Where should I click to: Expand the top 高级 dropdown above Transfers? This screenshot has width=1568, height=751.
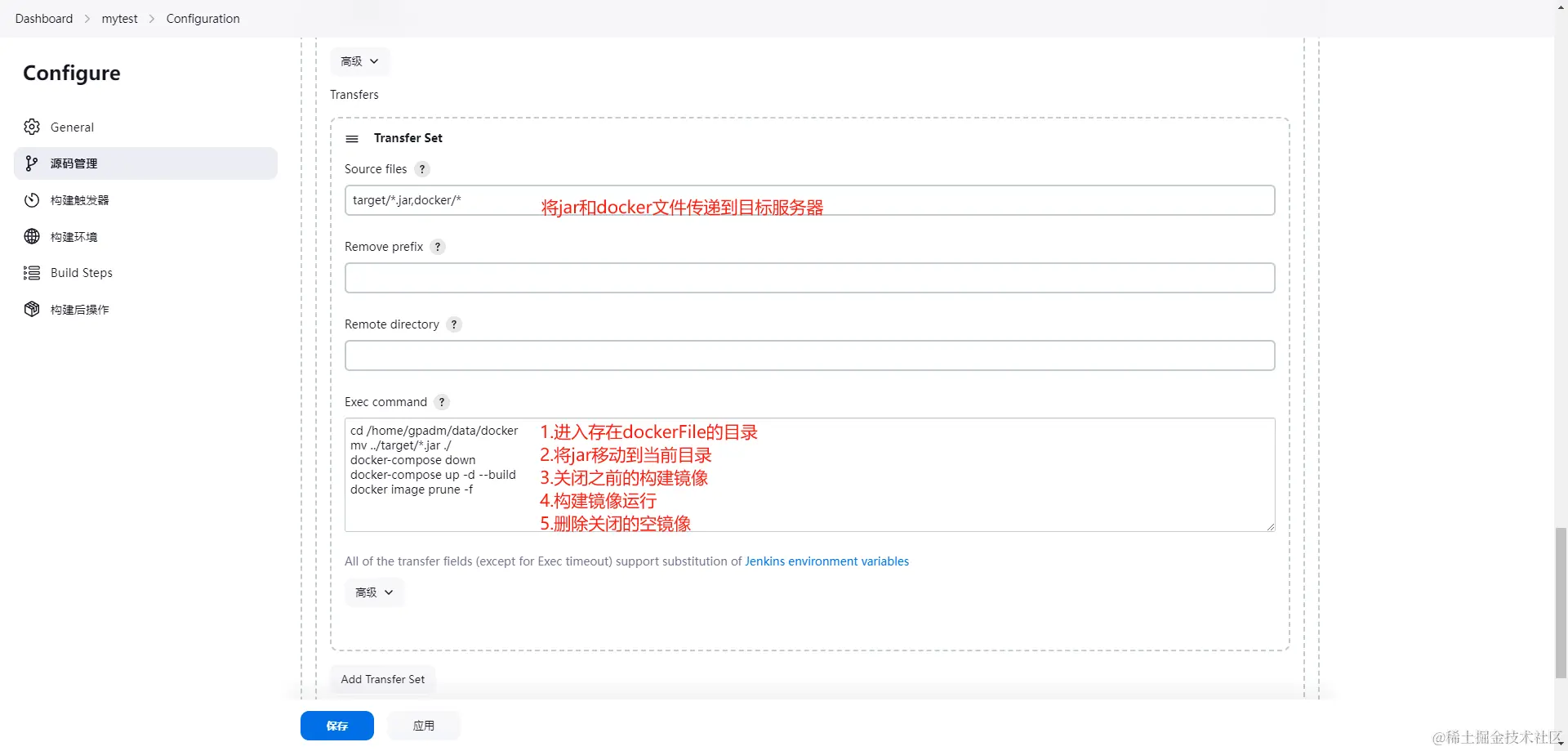pyautogui.click(x=360, y=61)
